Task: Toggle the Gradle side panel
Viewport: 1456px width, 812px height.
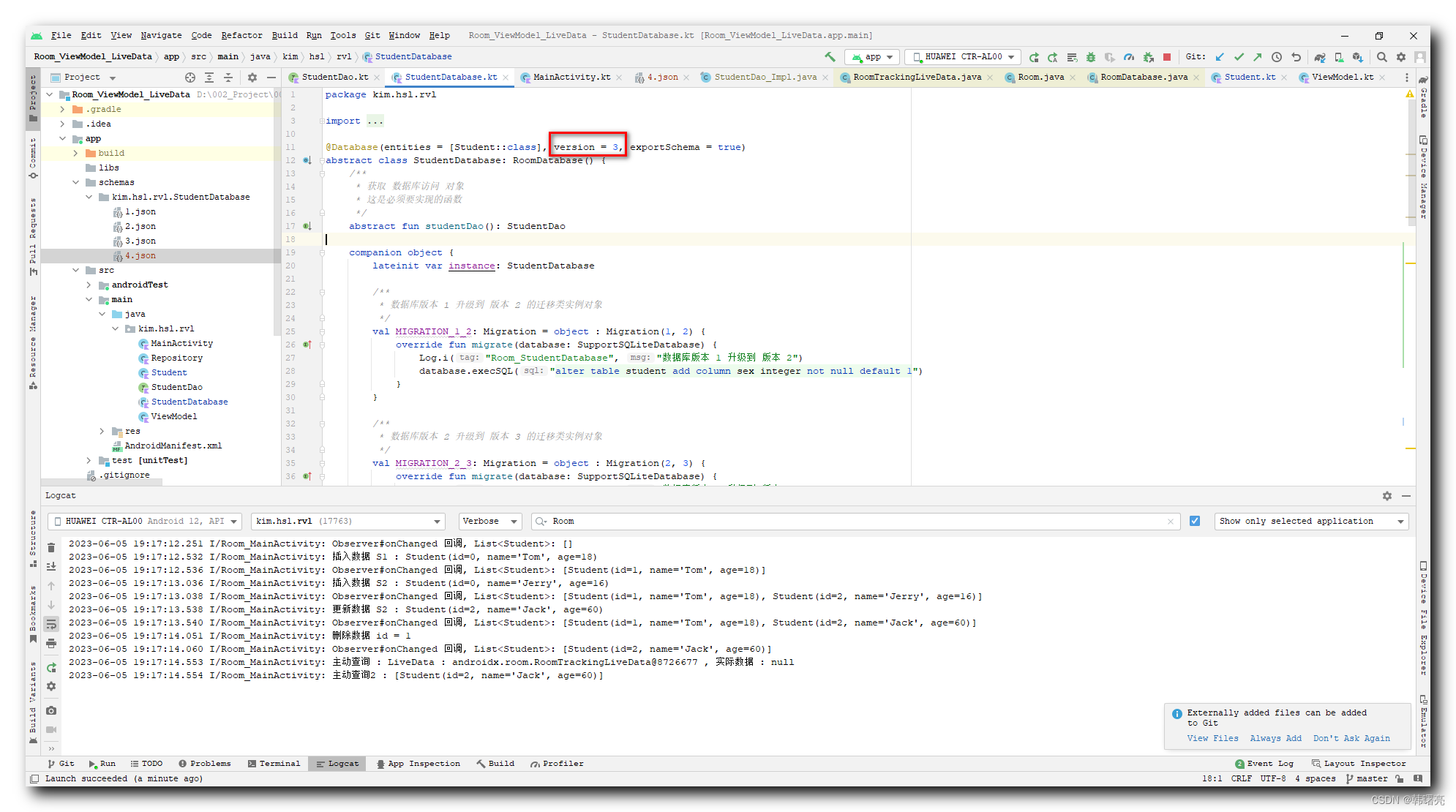Action: pyautogui.click(x=1423, y=97)
